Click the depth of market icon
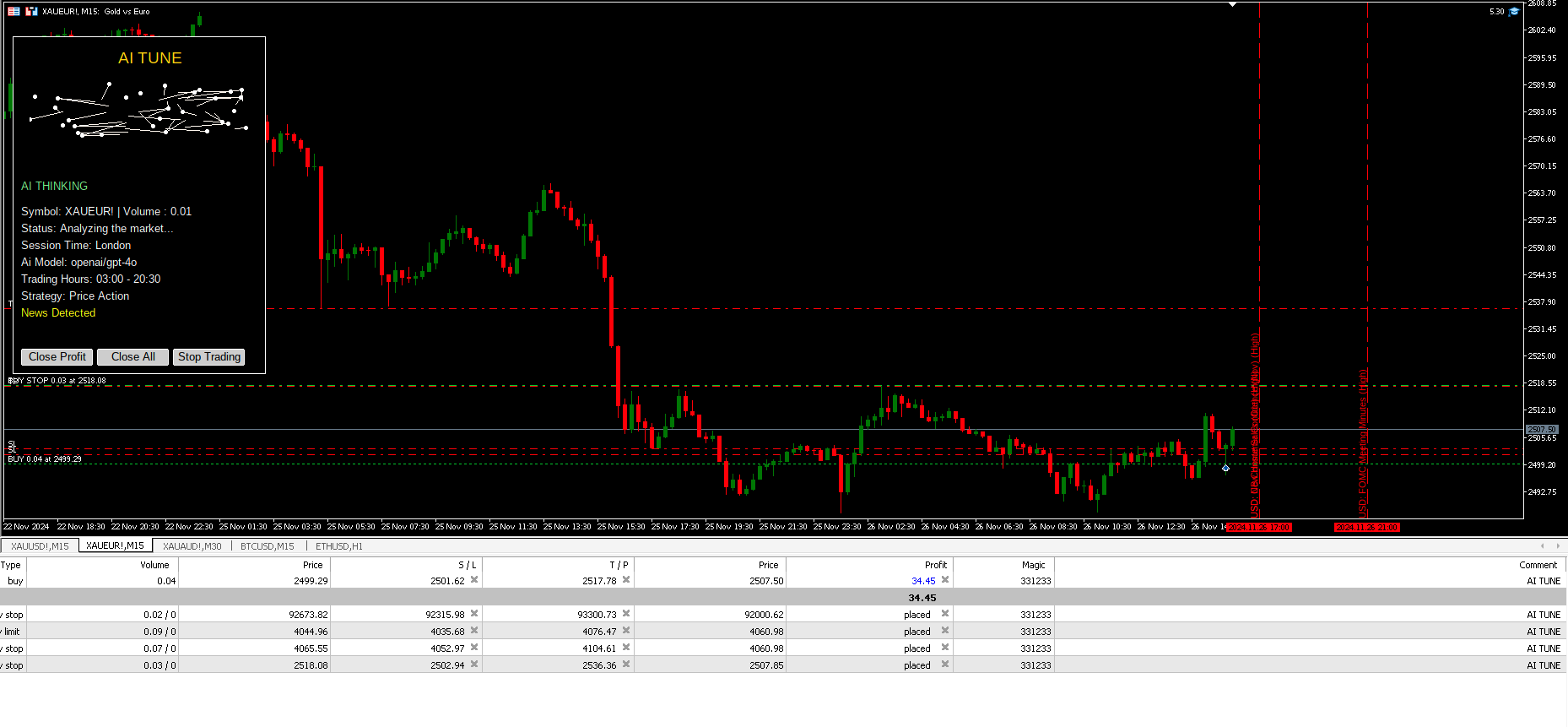1568x727 pixels. tap(31, 11)
